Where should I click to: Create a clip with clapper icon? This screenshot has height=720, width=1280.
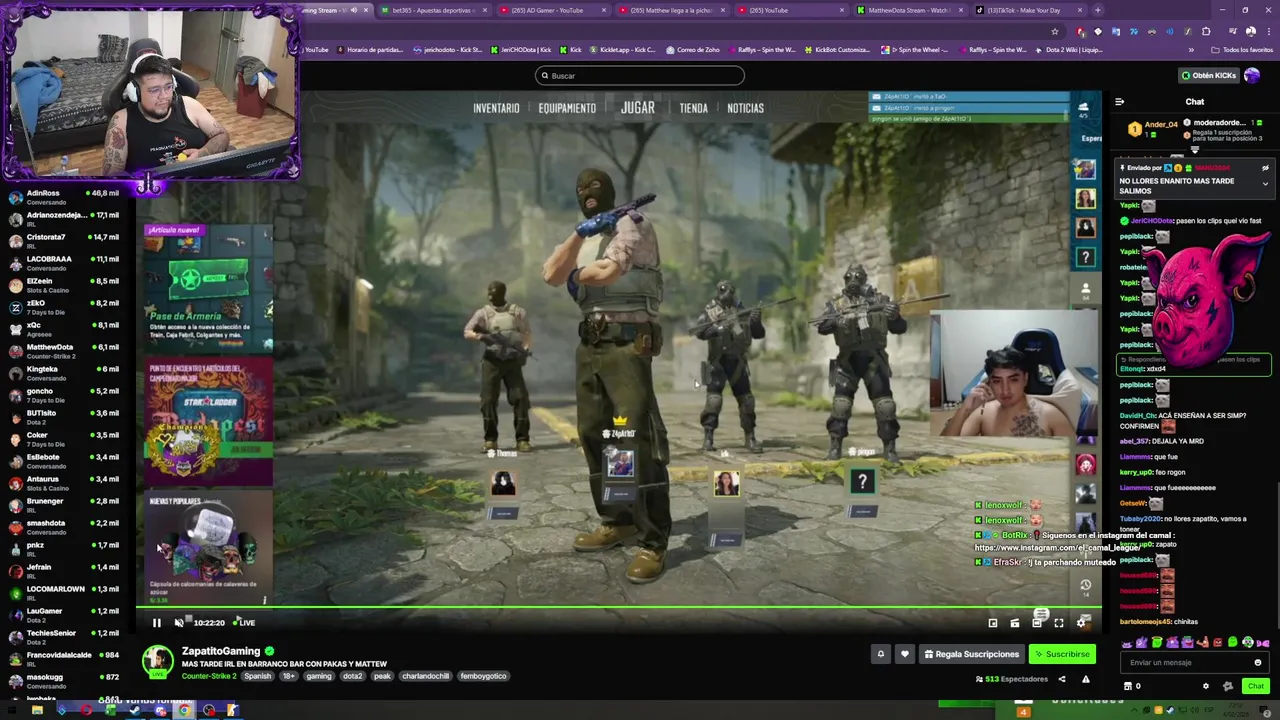tap(1015, 623)
